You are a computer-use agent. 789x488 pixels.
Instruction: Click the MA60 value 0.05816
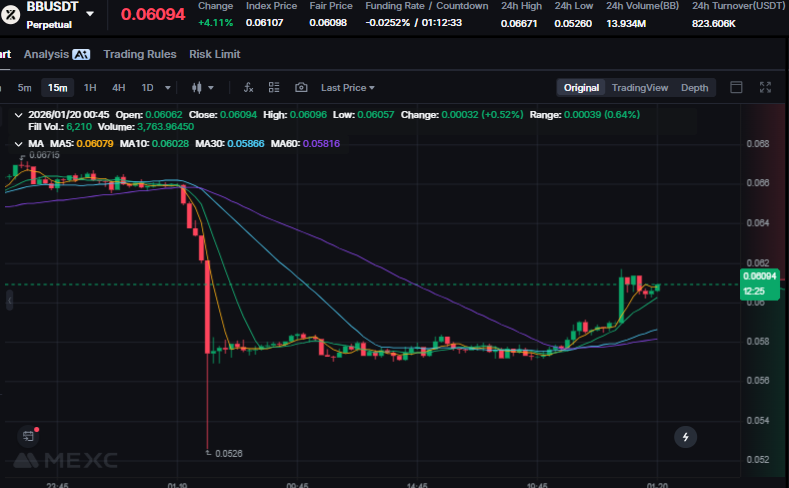pyautogui.click(x=321, y=144)
